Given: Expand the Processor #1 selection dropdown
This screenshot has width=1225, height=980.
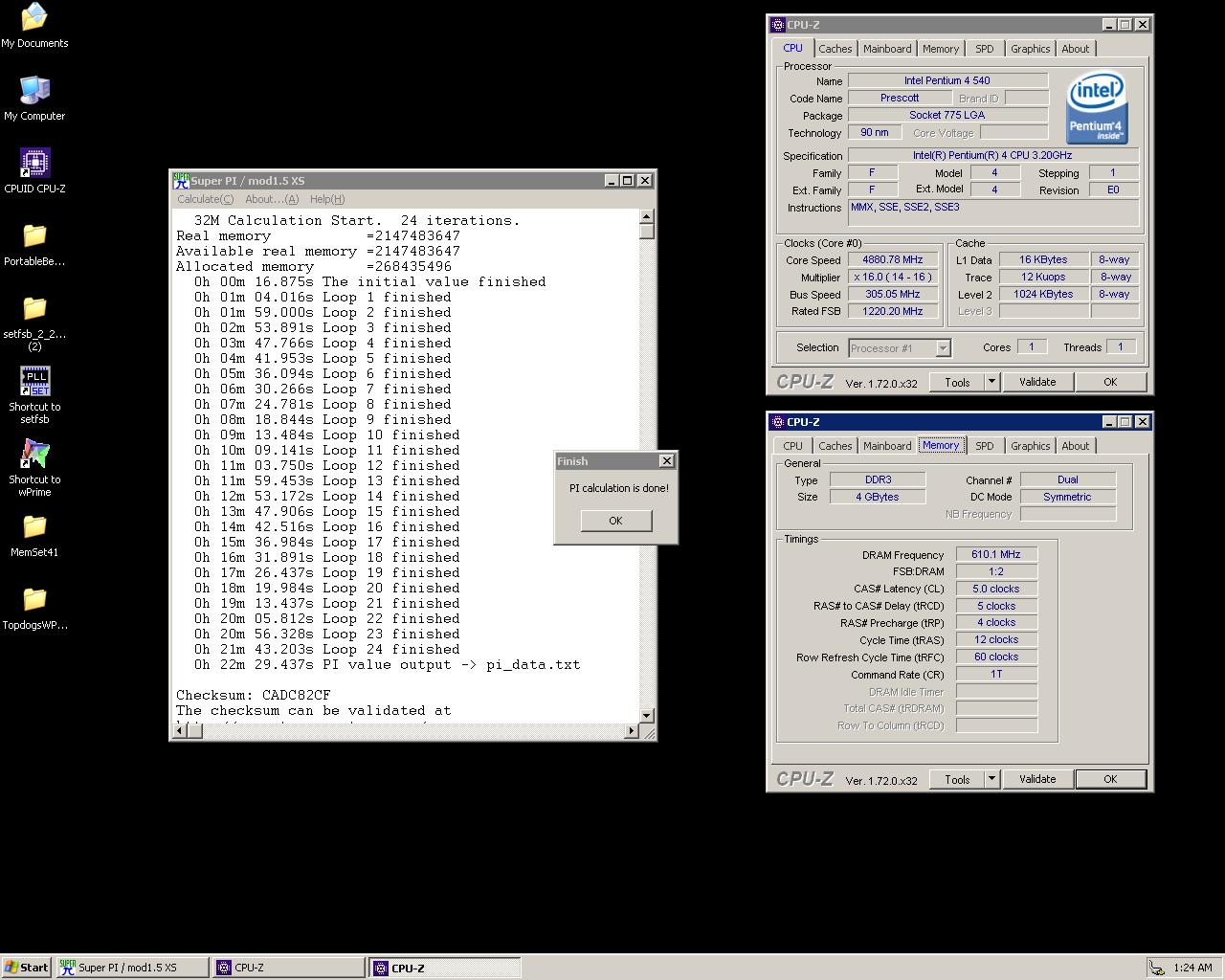Looking at the screenshot, I should coord(943,348).
